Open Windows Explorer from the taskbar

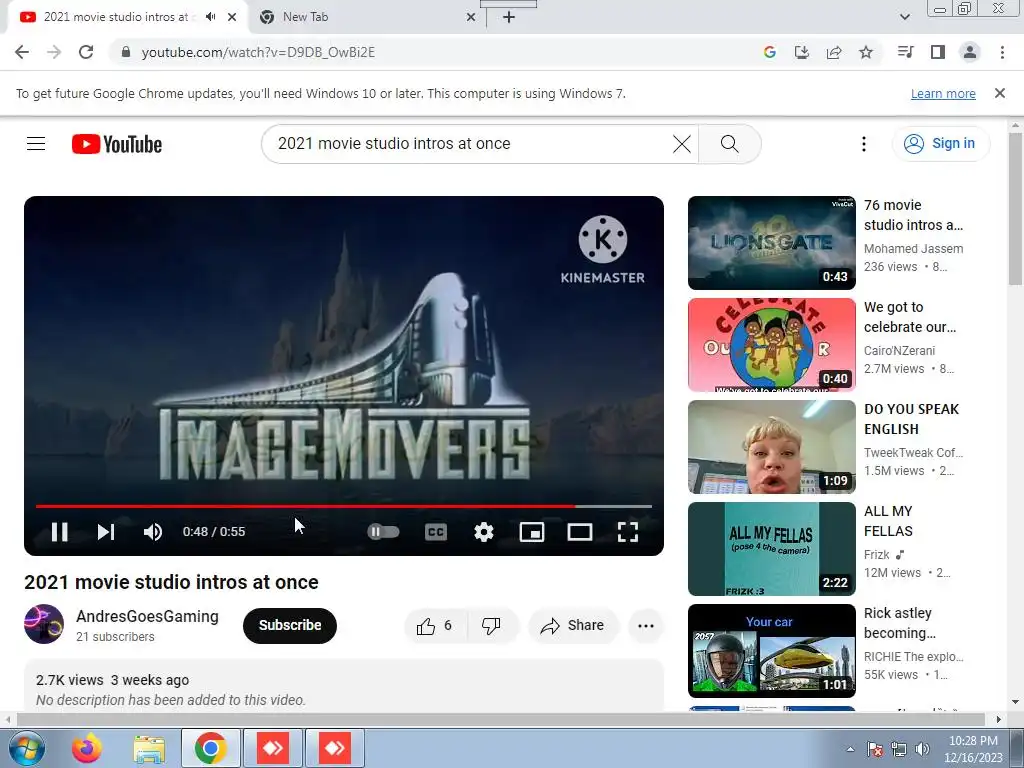click(150, 748)
